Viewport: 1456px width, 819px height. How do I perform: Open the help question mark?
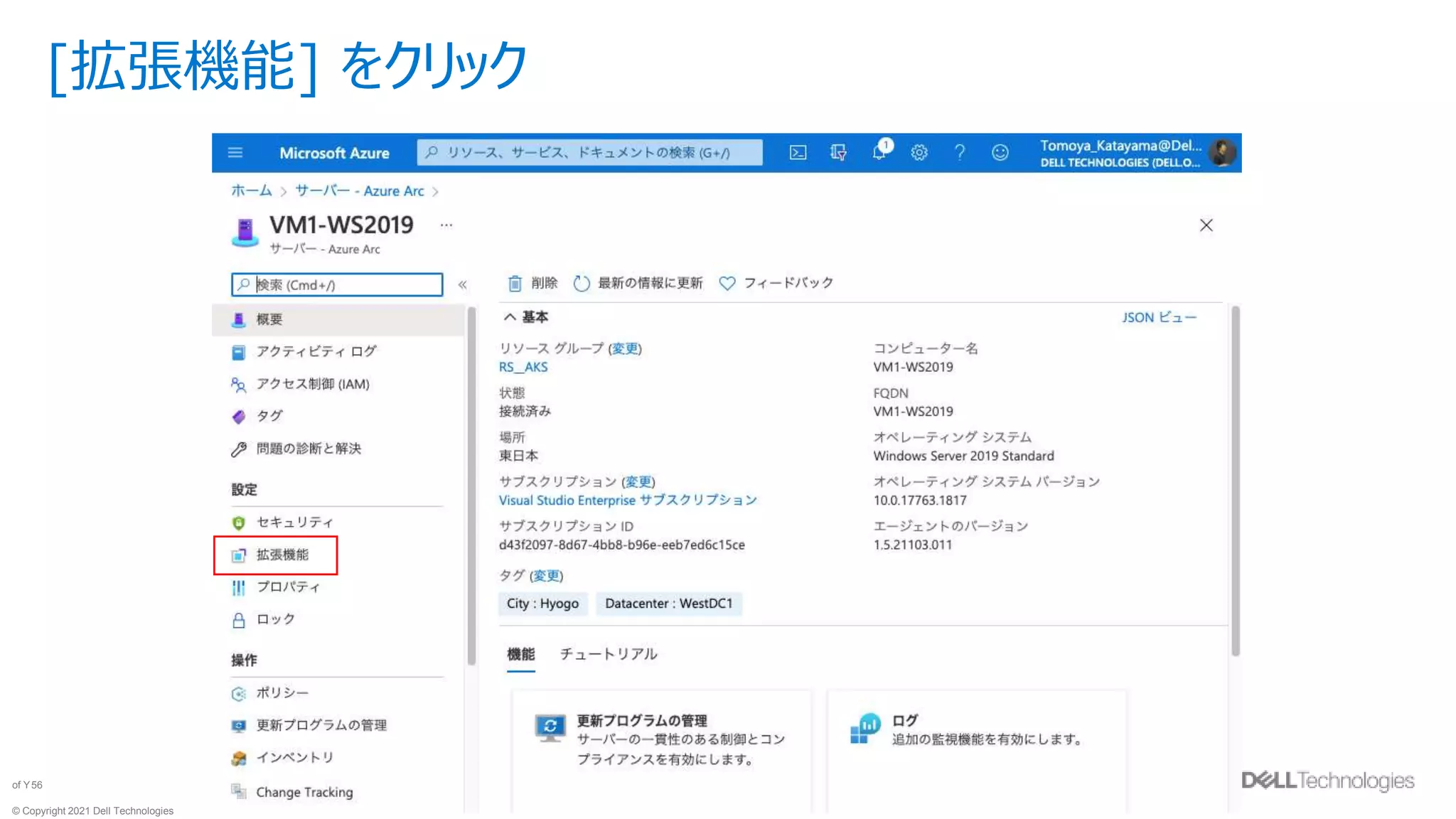960,153
